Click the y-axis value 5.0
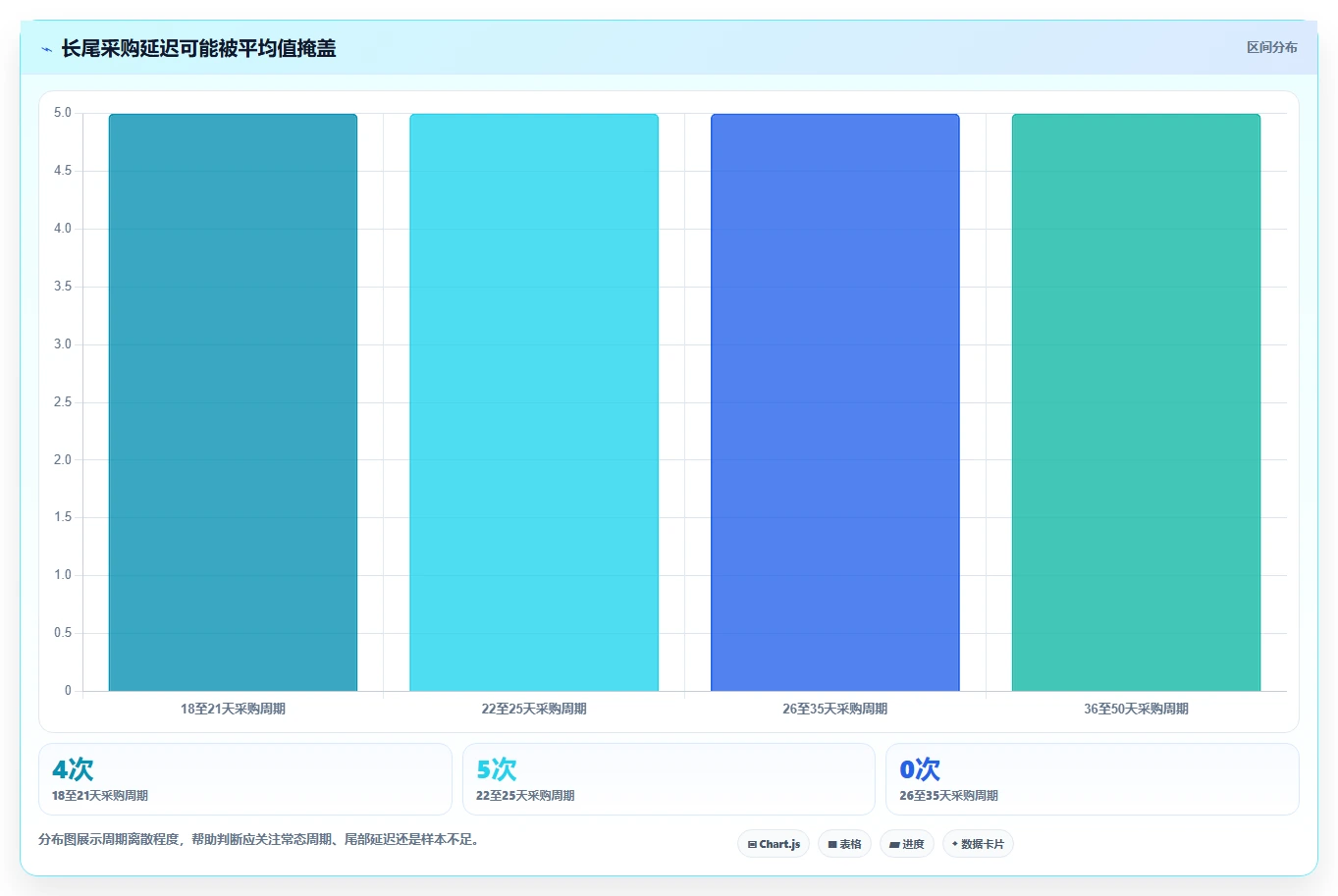Viewport: 1338px width, 896px height. coord(63,113)
